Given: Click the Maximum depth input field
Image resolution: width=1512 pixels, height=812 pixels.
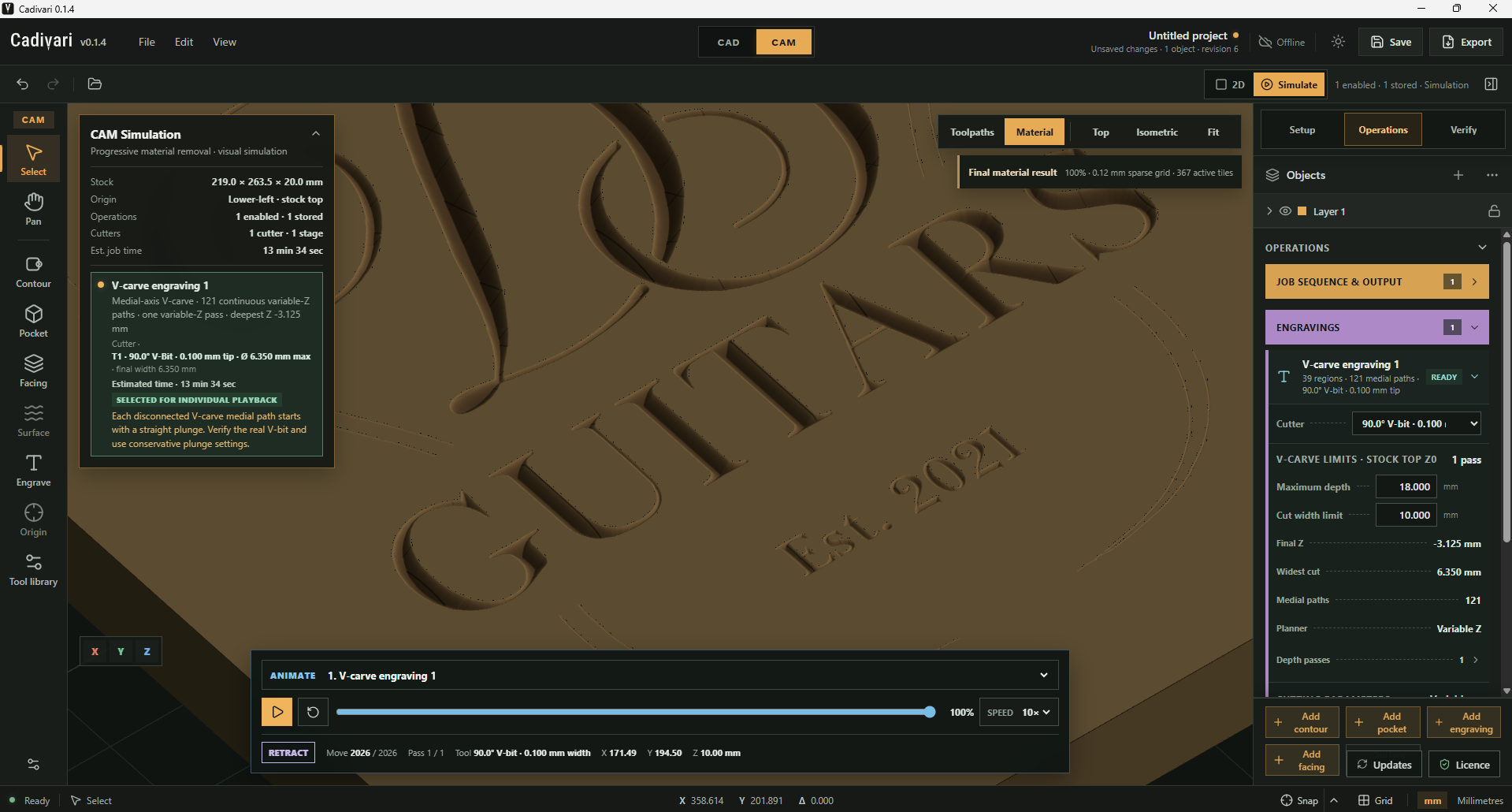Looking at the screenshot, I should point(1406,486).
